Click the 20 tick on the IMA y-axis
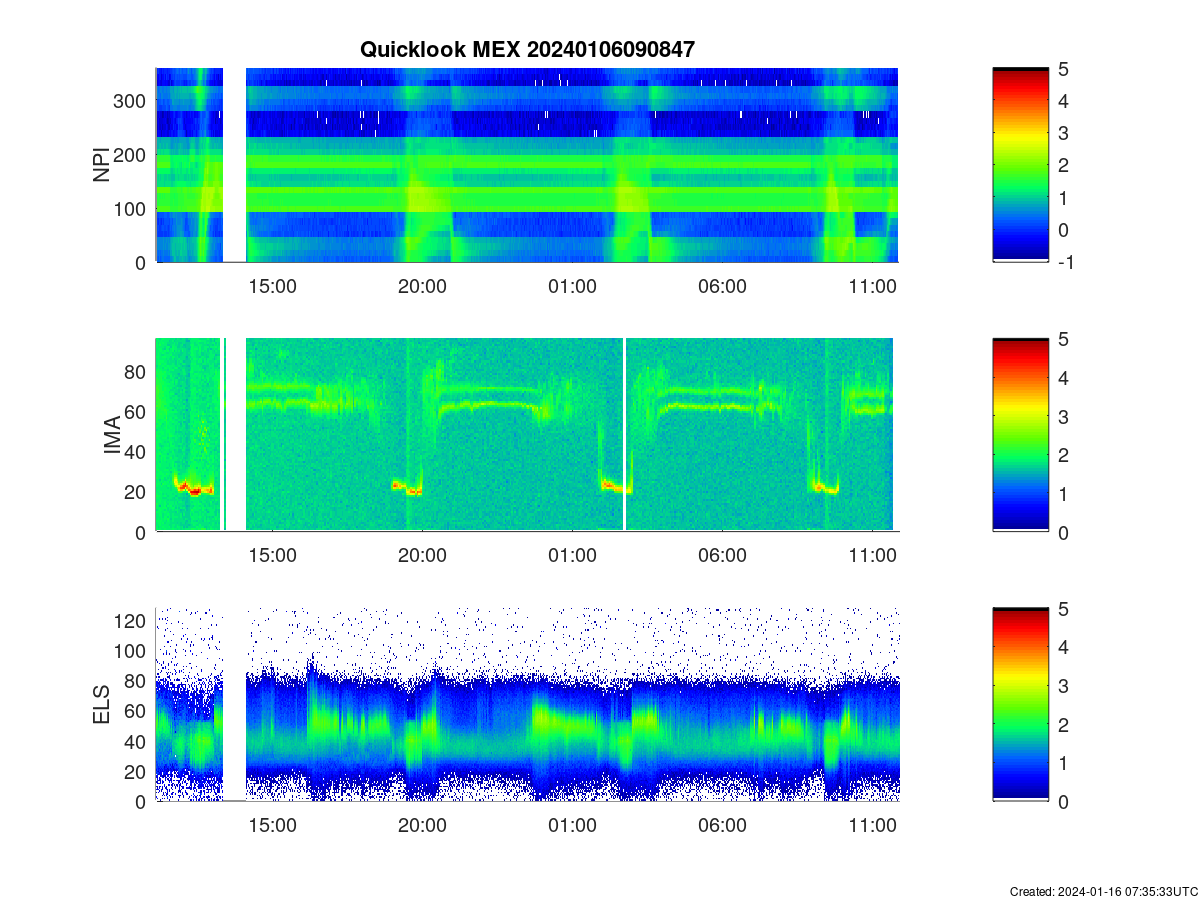 (136, 492)
